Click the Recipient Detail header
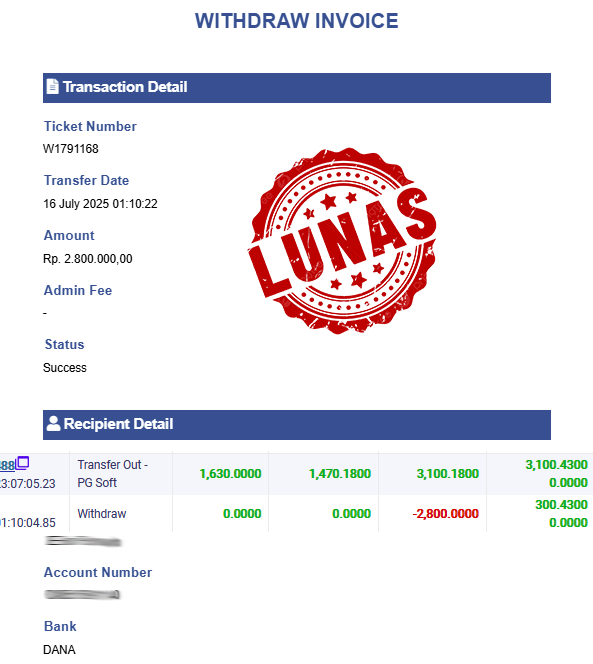 pos(297,425)
